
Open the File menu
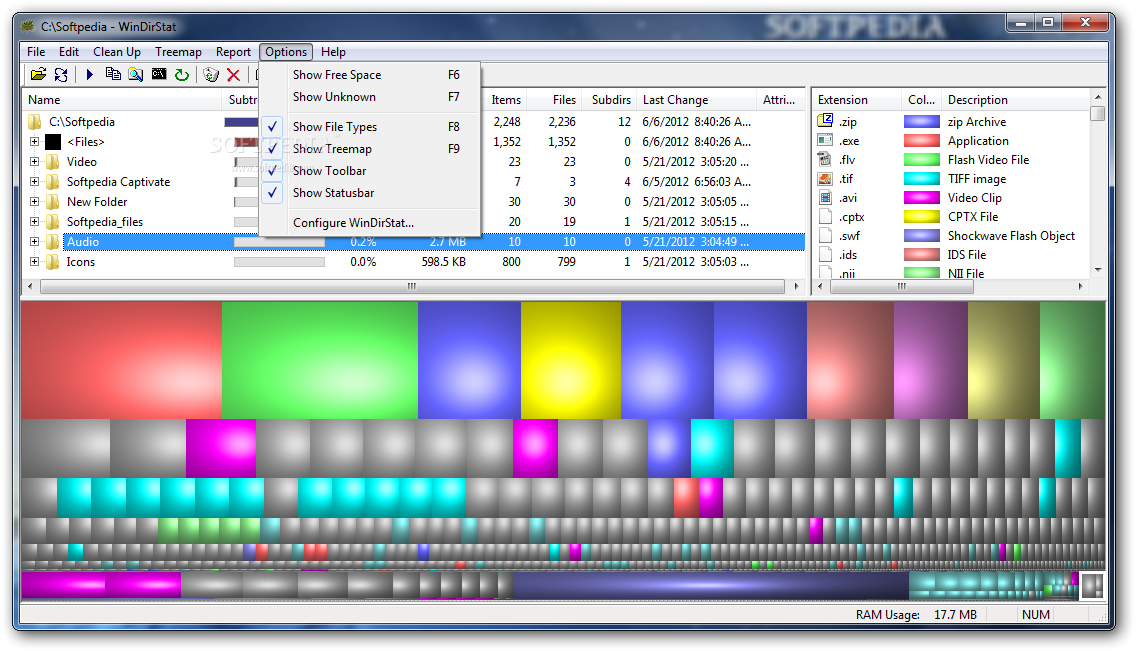coord(36,51)
